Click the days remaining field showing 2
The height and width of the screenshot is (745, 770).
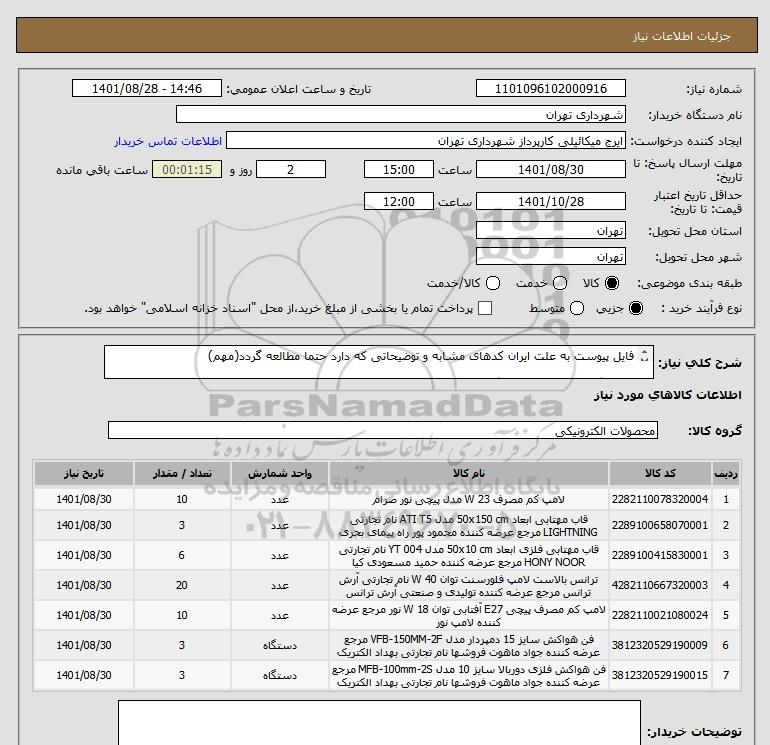(x=291, y=170)
